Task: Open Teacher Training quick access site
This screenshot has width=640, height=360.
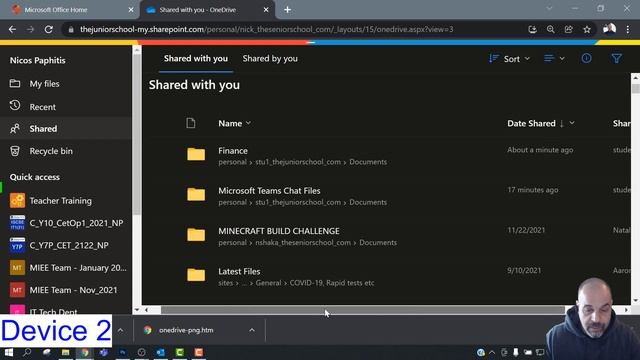Action: [60, 201]
